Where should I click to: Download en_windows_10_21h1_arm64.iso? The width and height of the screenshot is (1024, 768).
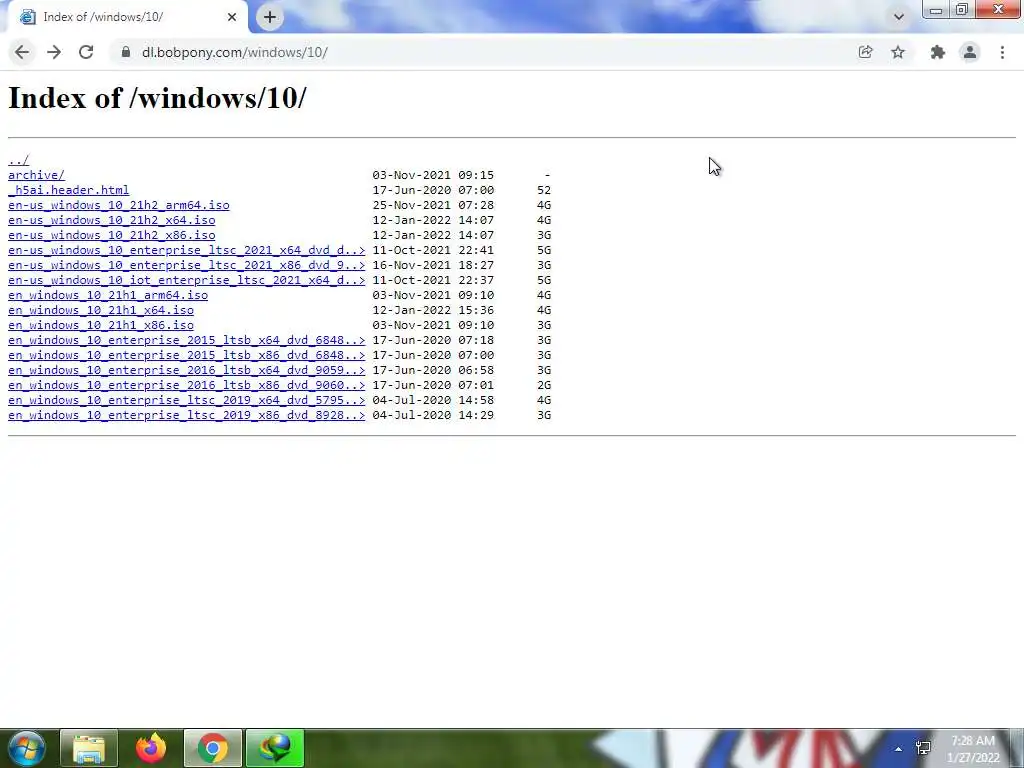[x=108, y=295]
